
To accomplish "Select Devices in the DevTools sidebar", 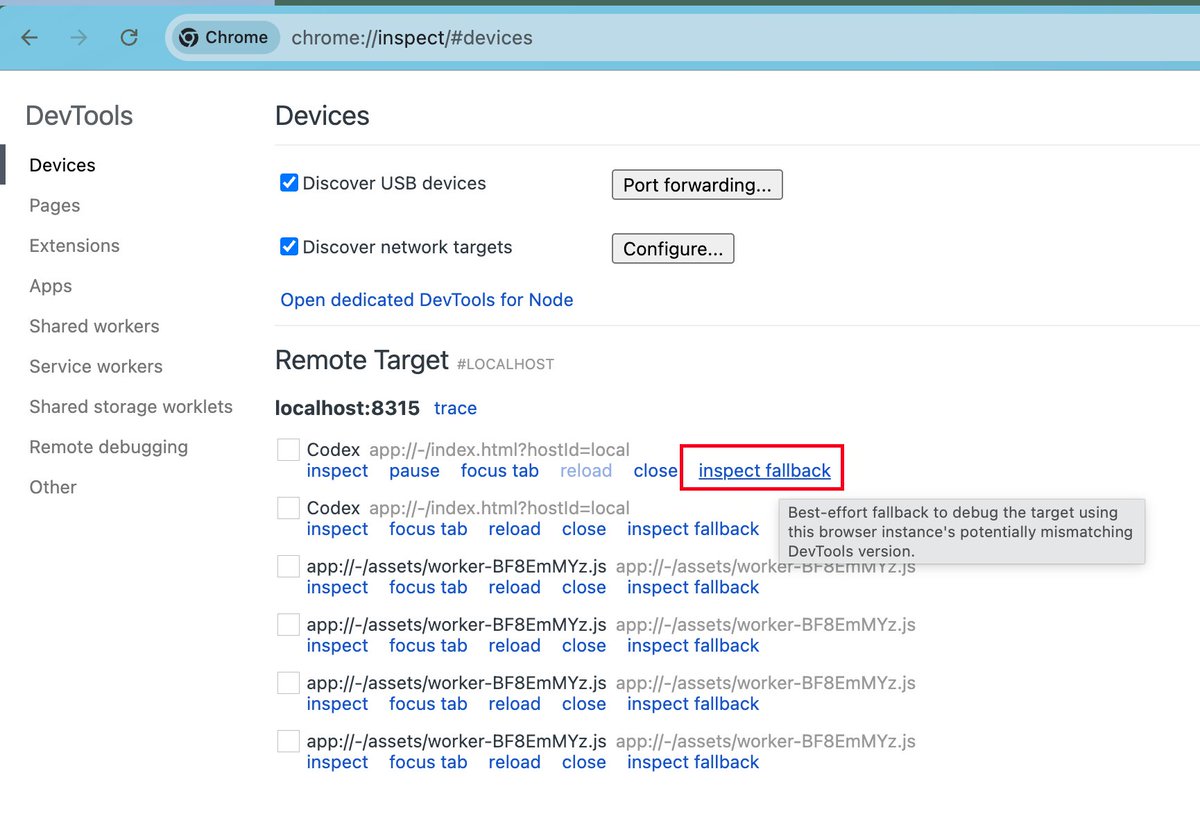I will coord(62,165).
